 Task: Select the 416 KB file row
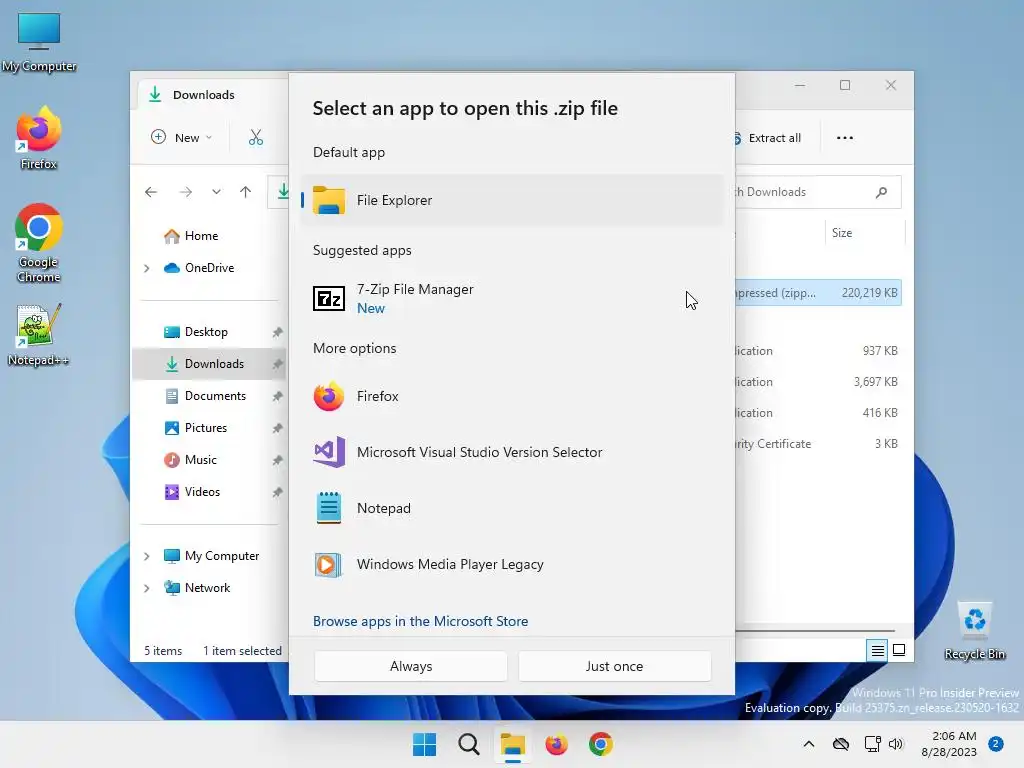click(818, 413)
